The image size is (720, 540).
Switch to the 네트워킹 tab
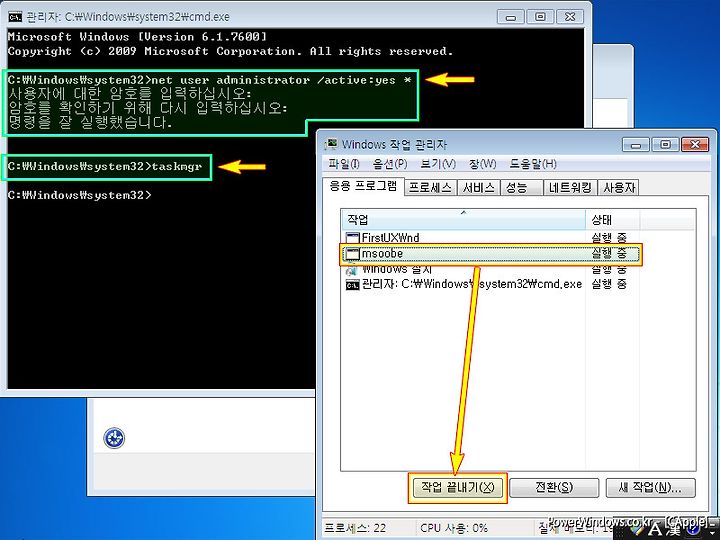click(570, 187)
